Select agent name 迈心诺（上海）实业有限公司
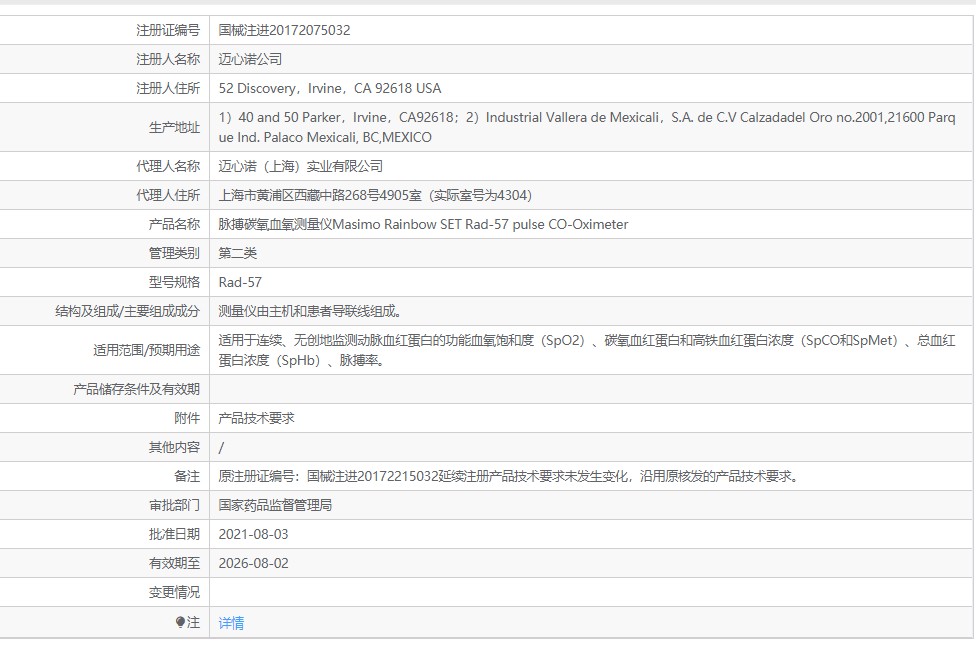 pyautogui.click(x=301, y=166)
